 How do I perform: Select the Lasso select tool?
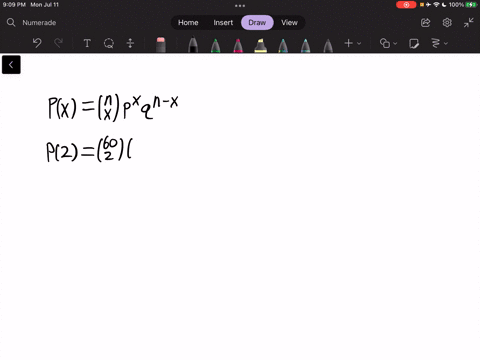(109, 43)
